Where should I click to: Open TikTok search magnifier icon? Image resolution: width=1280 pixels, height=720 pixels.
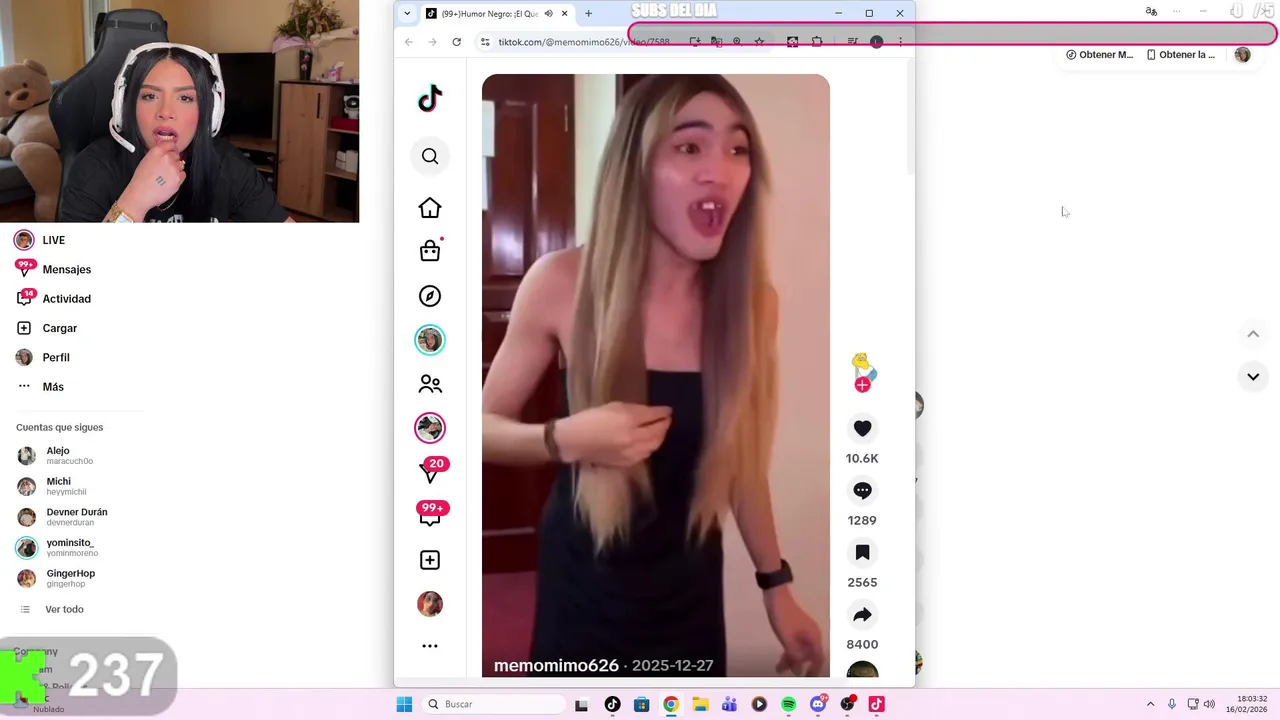(430, 156)
